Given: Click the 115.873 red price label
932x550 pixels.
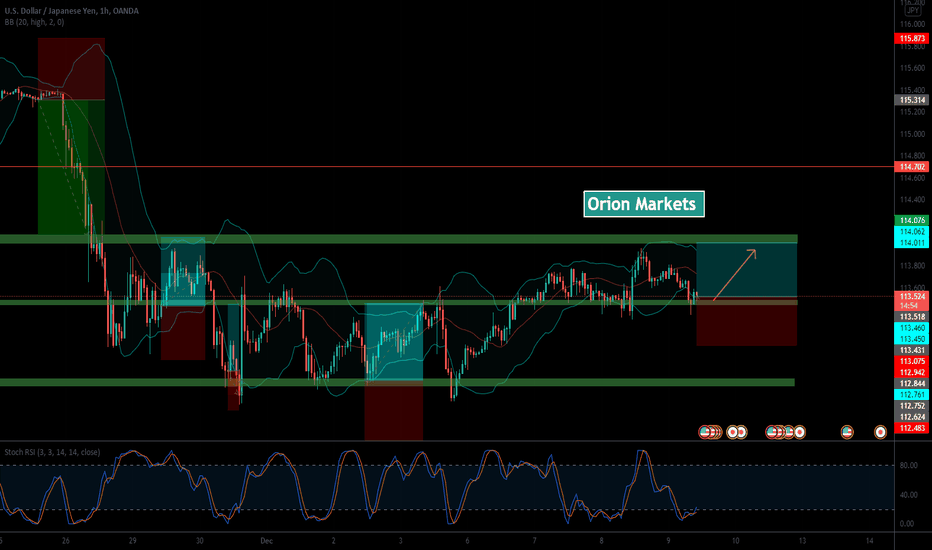Looking at the screenshot, I should click(912, 39).
